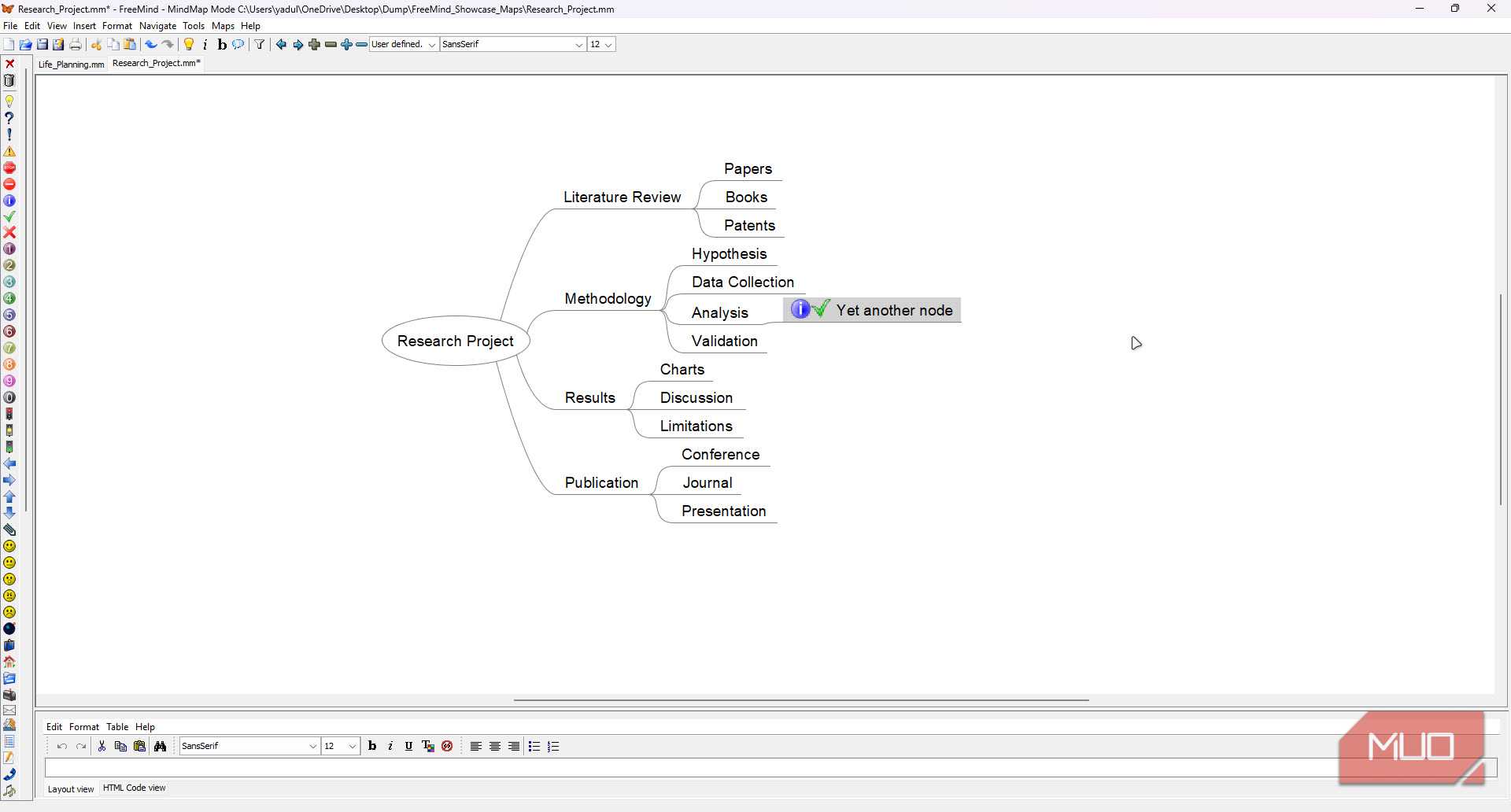Add the smiling face icon

click(x=9, y=546)
